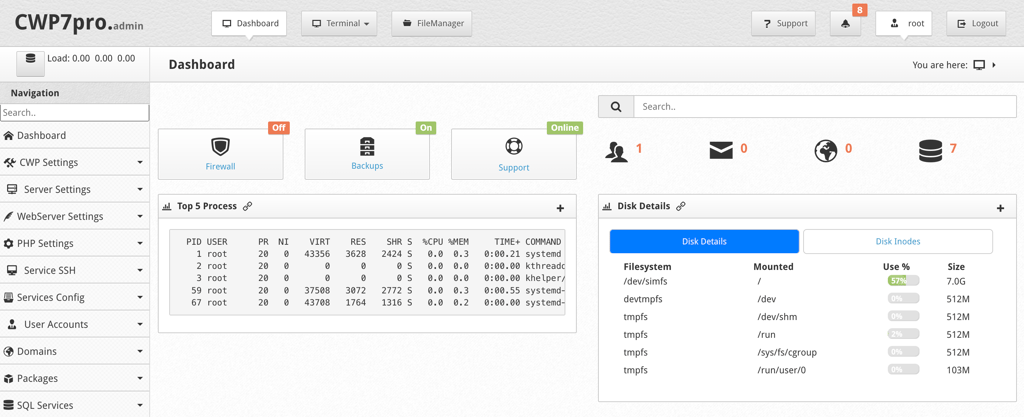Expand WebServer Settings menu
Image resolution: width=1024 pixels, height=417 pixels.
click(74, 216)
